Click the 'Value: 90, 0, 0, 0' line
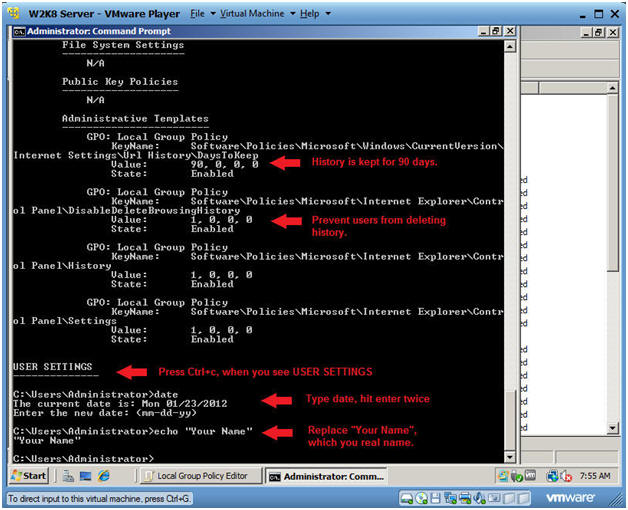The height and width of the screenshot is (510, 628). click(x=185, y=165)
